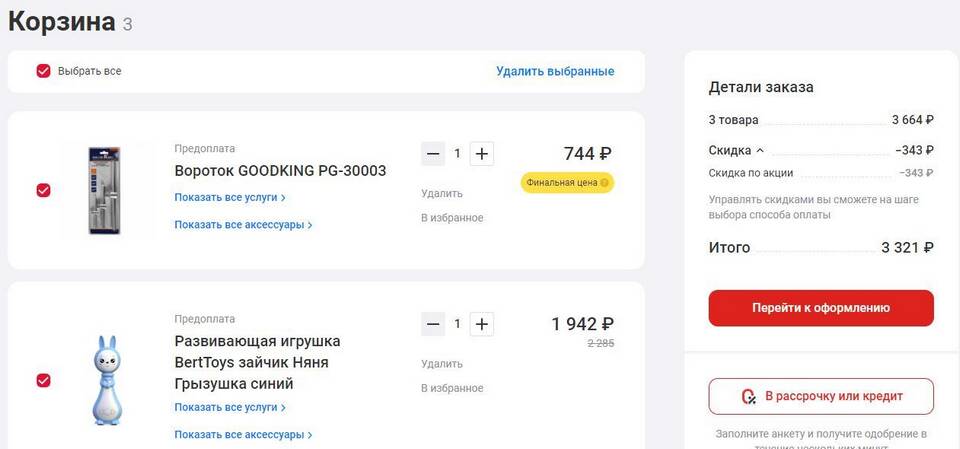Expand 'Показать все услуги' for BertToys toy
The width and height of the screenshot is (960, 449).
(230, 408)
